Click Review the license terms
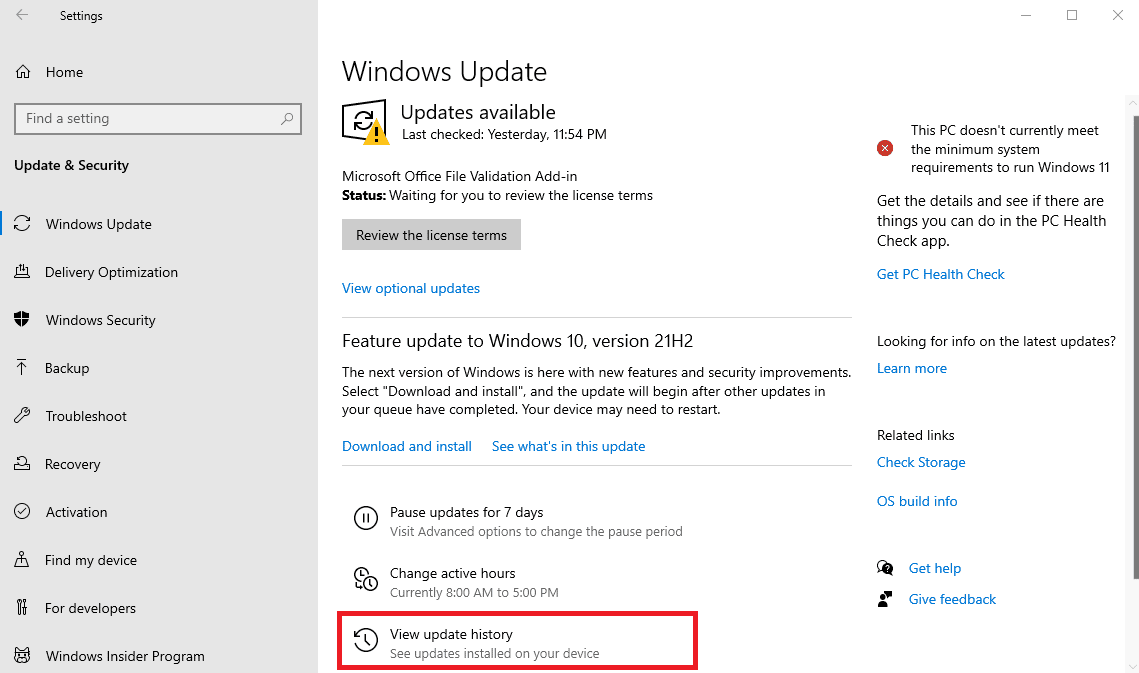The height and width of the screenshot is (673, 1139). pyautogui.click(x=431, y=234)
